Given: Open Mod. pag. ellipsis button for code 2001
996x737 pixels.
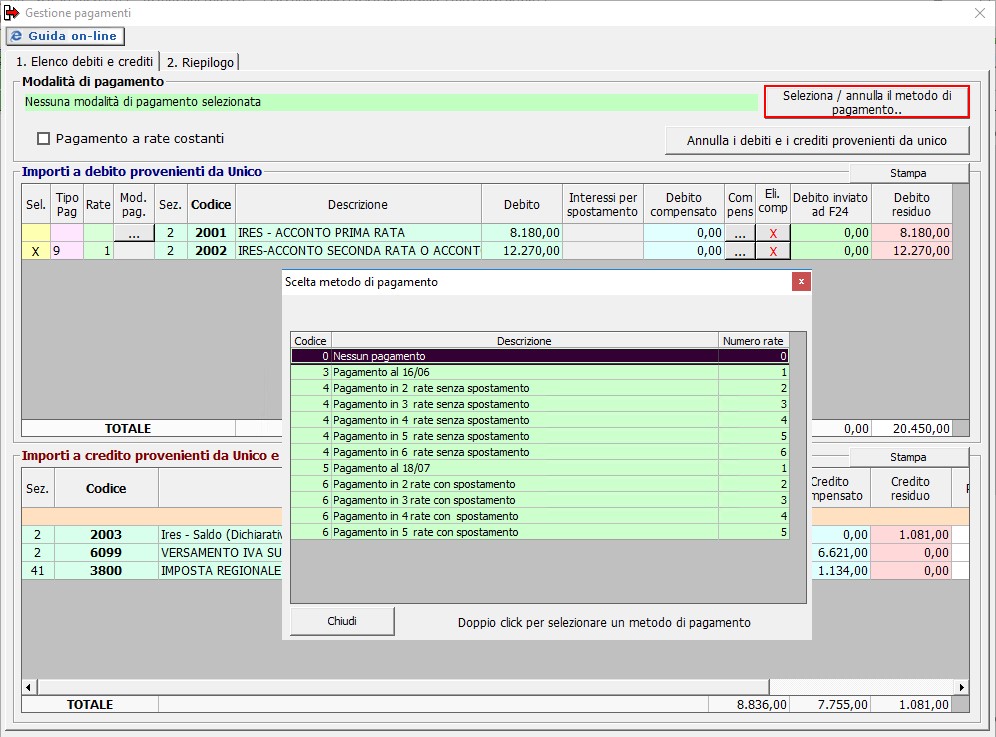Looking at the screenshot, I should coord(133,233).
